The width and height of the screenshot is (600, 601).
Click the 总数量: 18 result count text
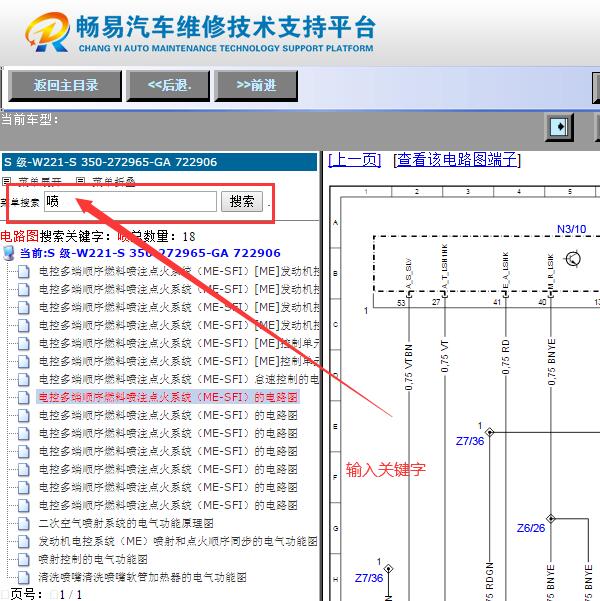click(163, 236)
